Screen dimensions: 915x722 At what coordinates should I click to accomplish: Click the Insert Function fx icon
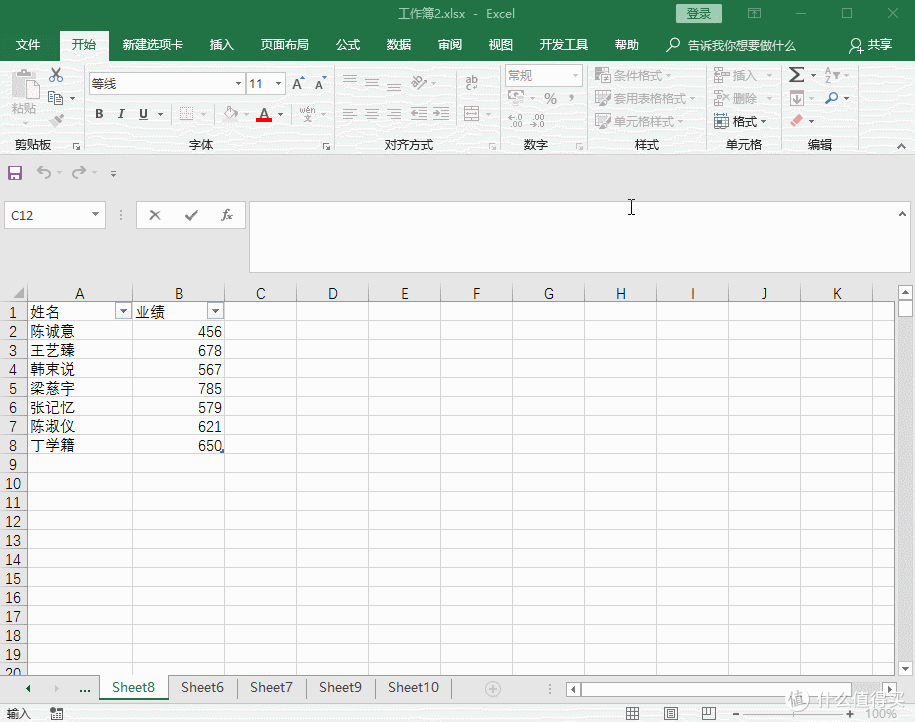click(x=227, y=215)
